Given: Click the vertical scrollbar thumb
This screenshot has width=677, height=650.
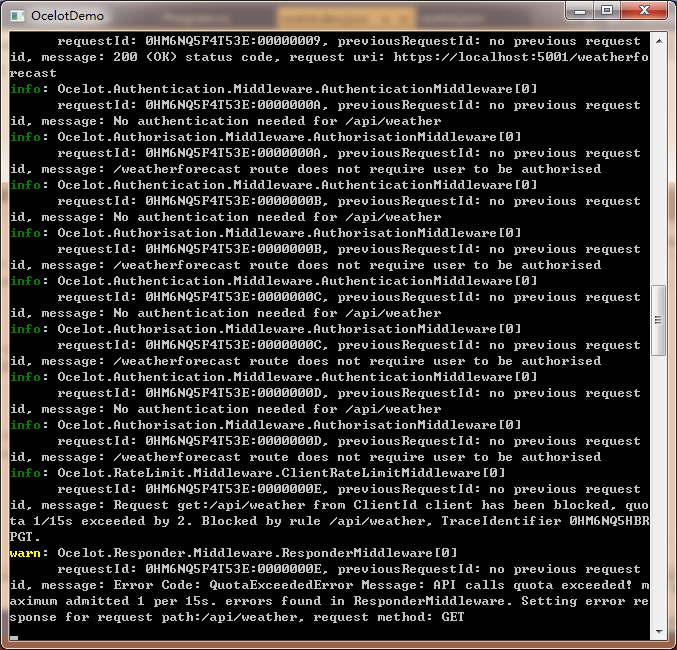Looking at the screenshot, I should [x=658, y=320].
